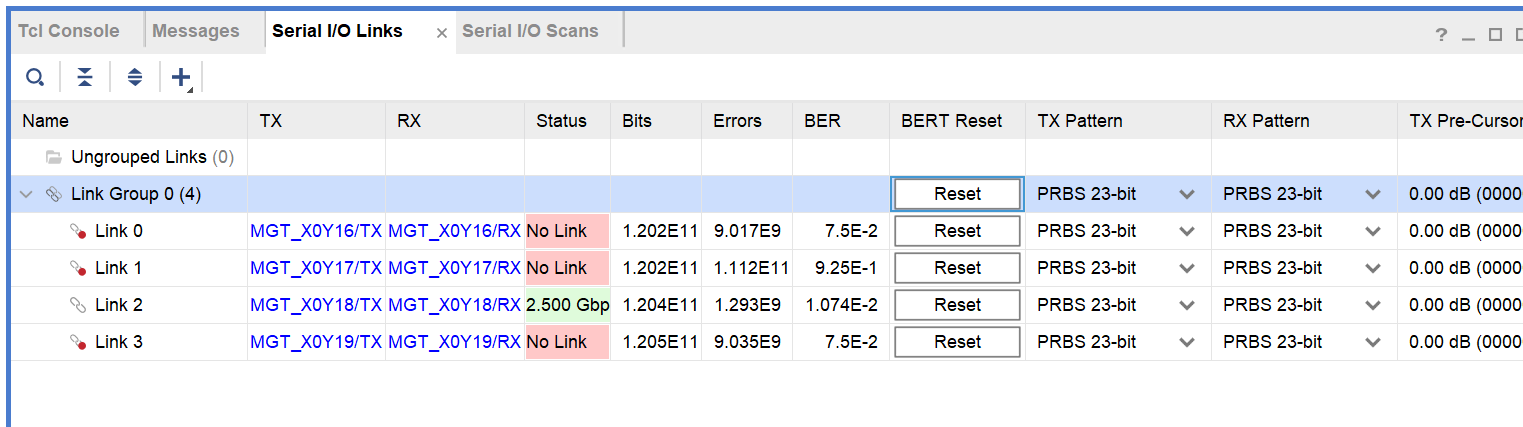Open the MGT_X0Y16/TX link
Viewport: 1523px width, 427px height.
tap(316, 231)
